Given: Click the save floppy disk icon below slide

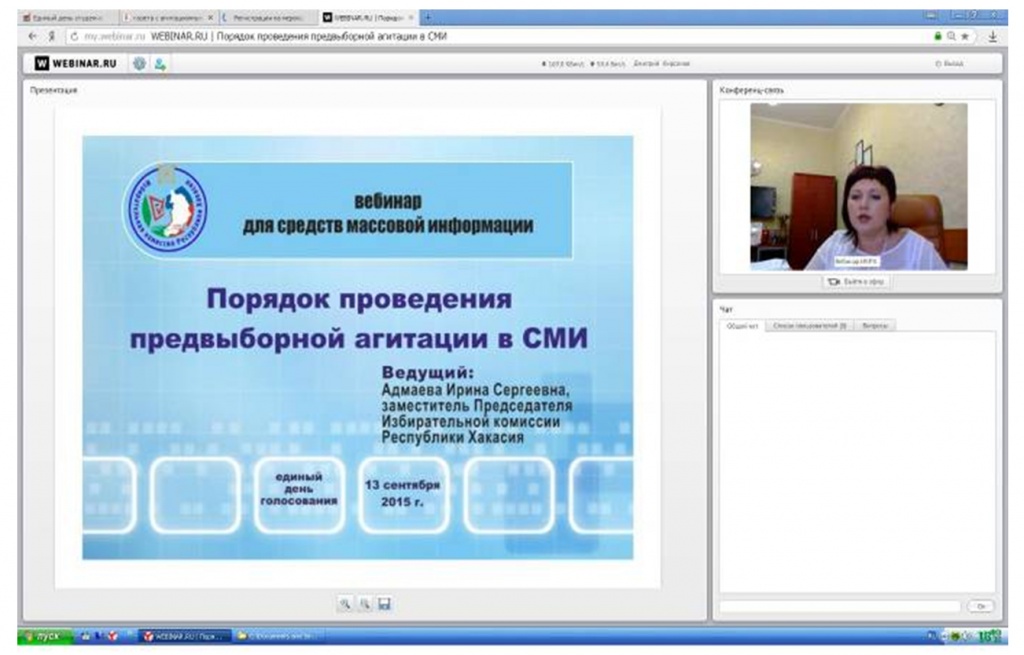Looking at the screenshot, I should click(385, 604).
